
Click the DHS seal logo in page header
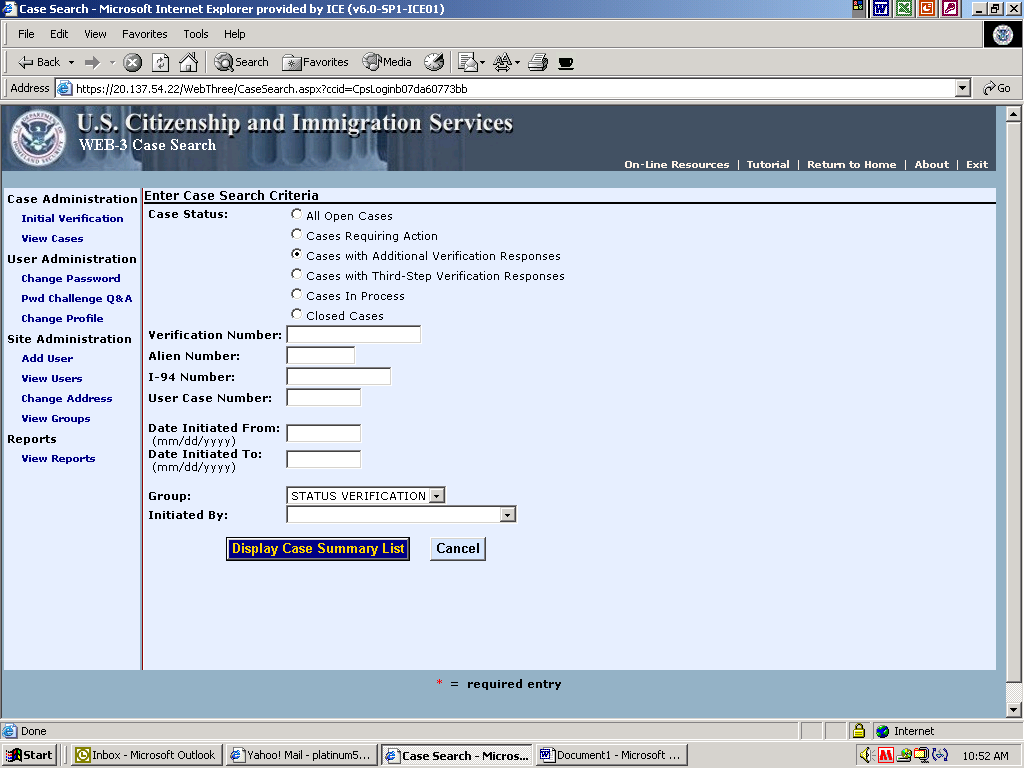click(38, 138)
